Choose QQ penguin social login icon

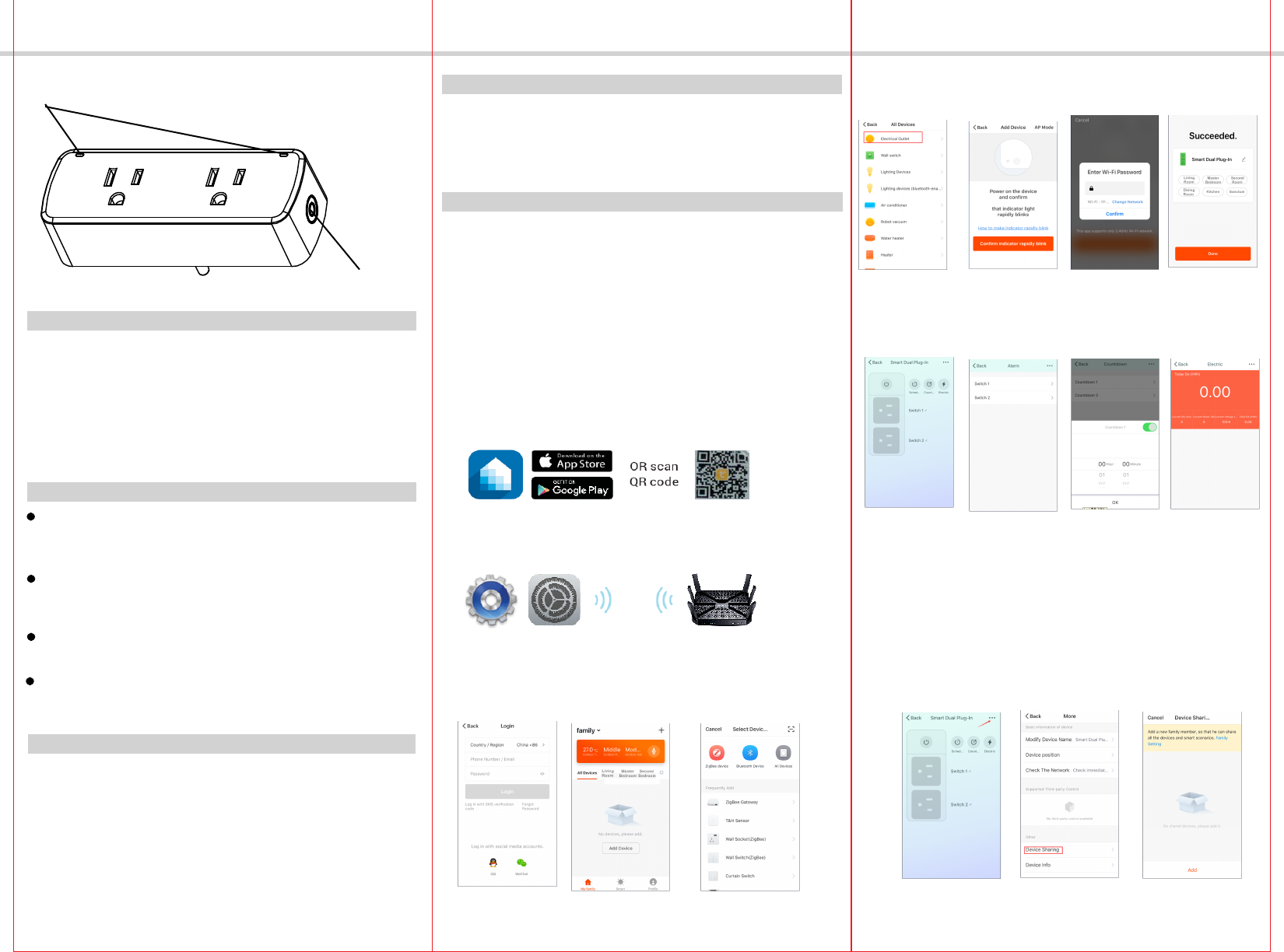click(493, 863)
